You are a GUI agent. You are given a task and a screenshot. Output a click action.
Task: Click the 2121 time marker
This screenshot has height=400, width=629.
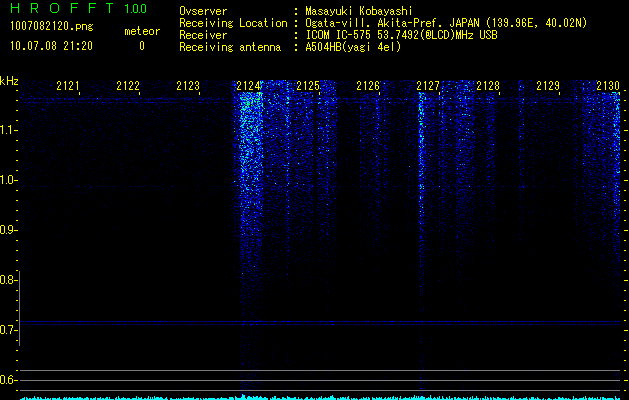coord(68,85)
